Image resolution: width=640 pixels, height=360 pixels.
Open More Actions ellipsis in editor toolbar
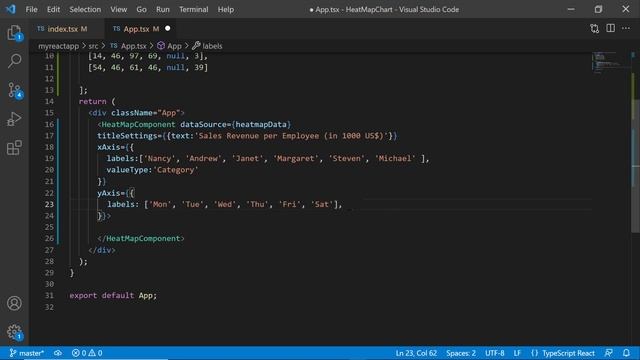626,28
